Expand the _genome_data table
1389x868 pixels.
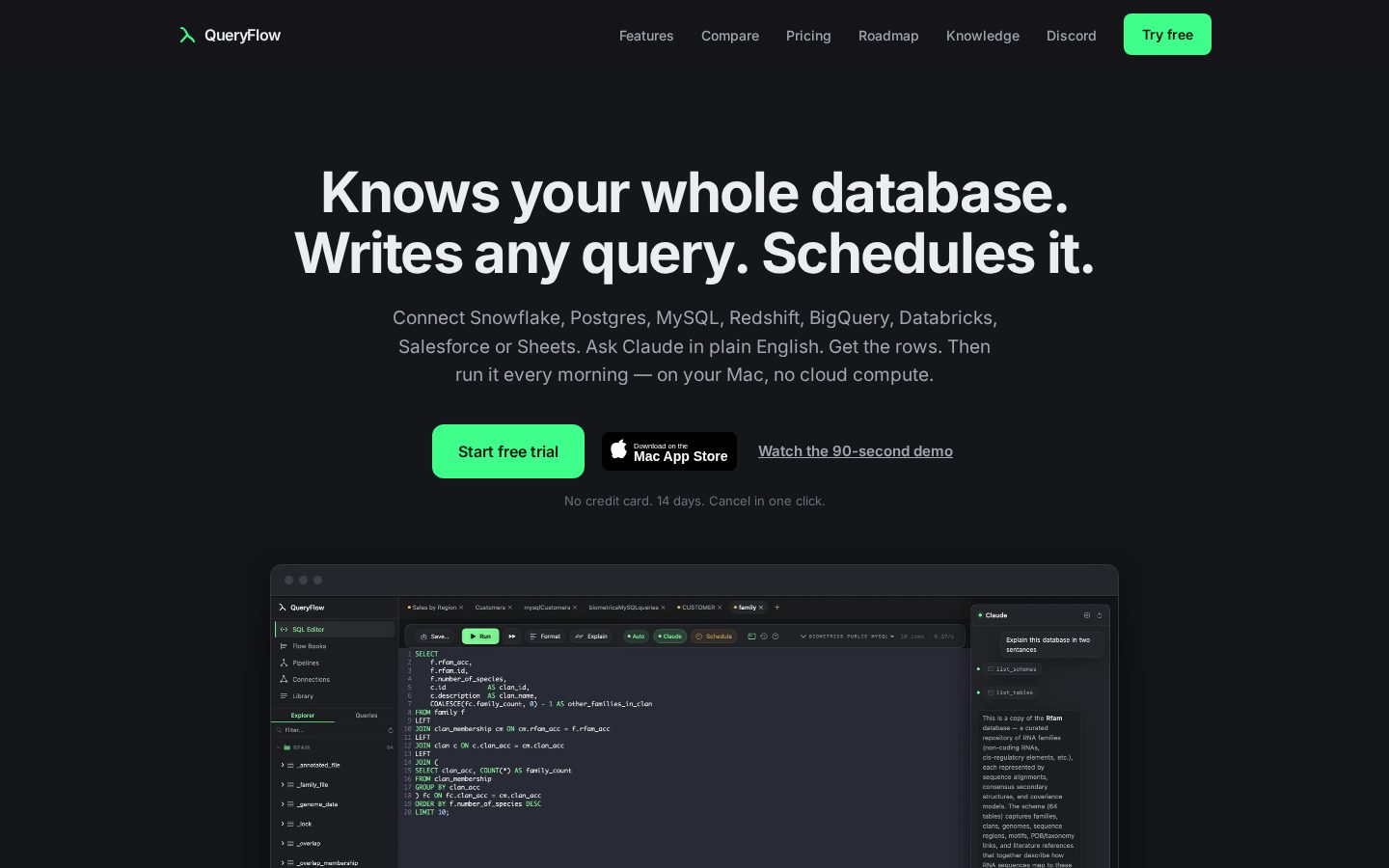click(x=283, y=804)
